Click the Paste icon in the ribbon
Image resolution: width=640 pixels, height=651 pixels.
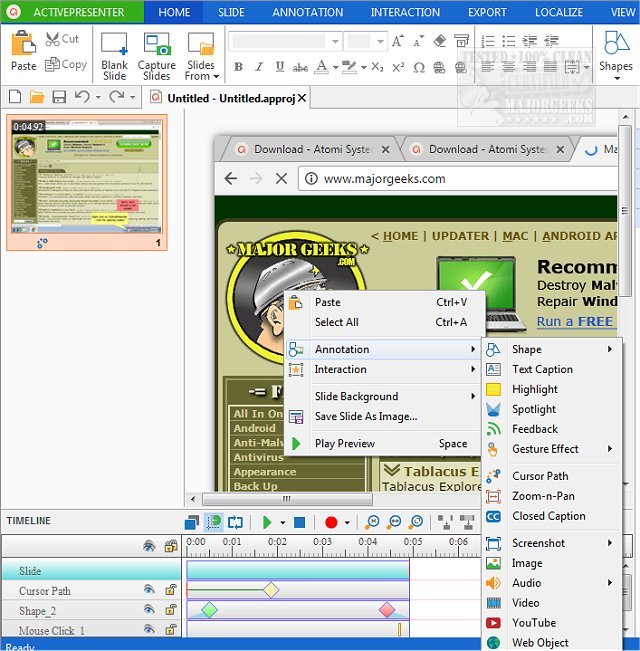coord(23,44)
